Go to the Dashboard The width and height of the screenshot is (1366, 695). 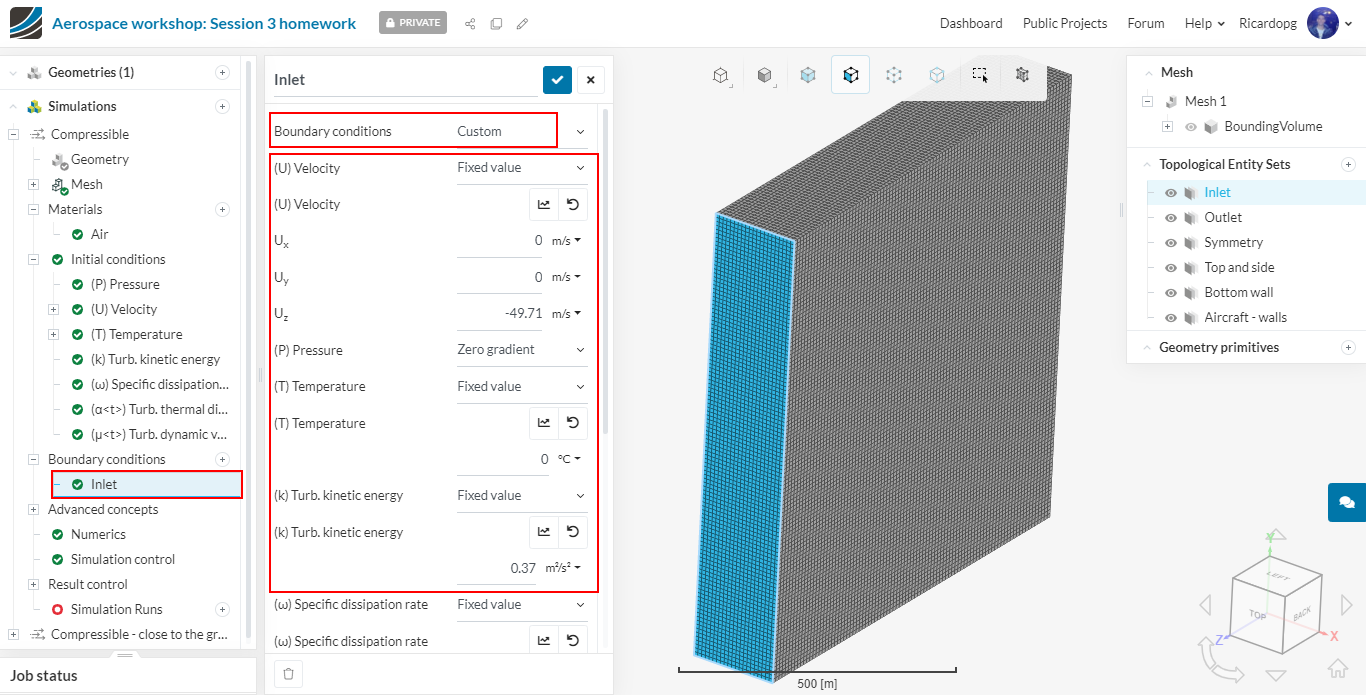pos(971,23)
